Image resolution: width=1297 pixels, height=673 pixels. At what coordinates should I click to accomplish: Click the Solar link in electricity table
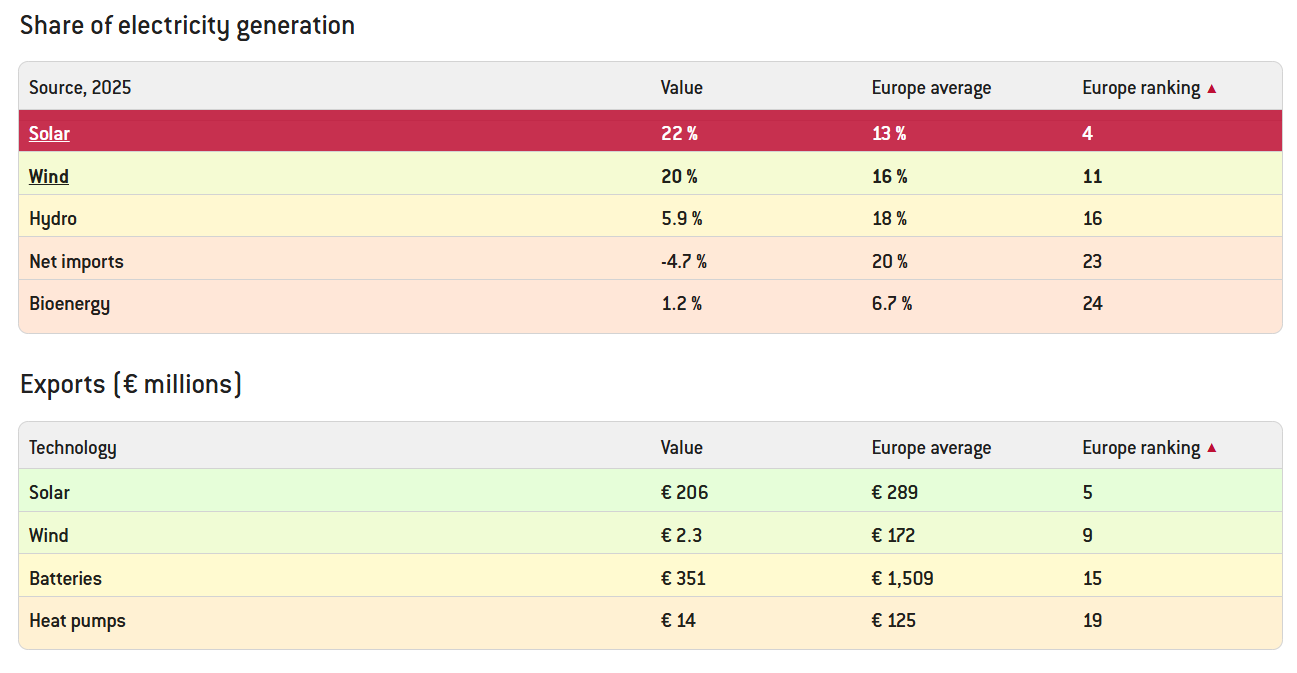(49, 133)
